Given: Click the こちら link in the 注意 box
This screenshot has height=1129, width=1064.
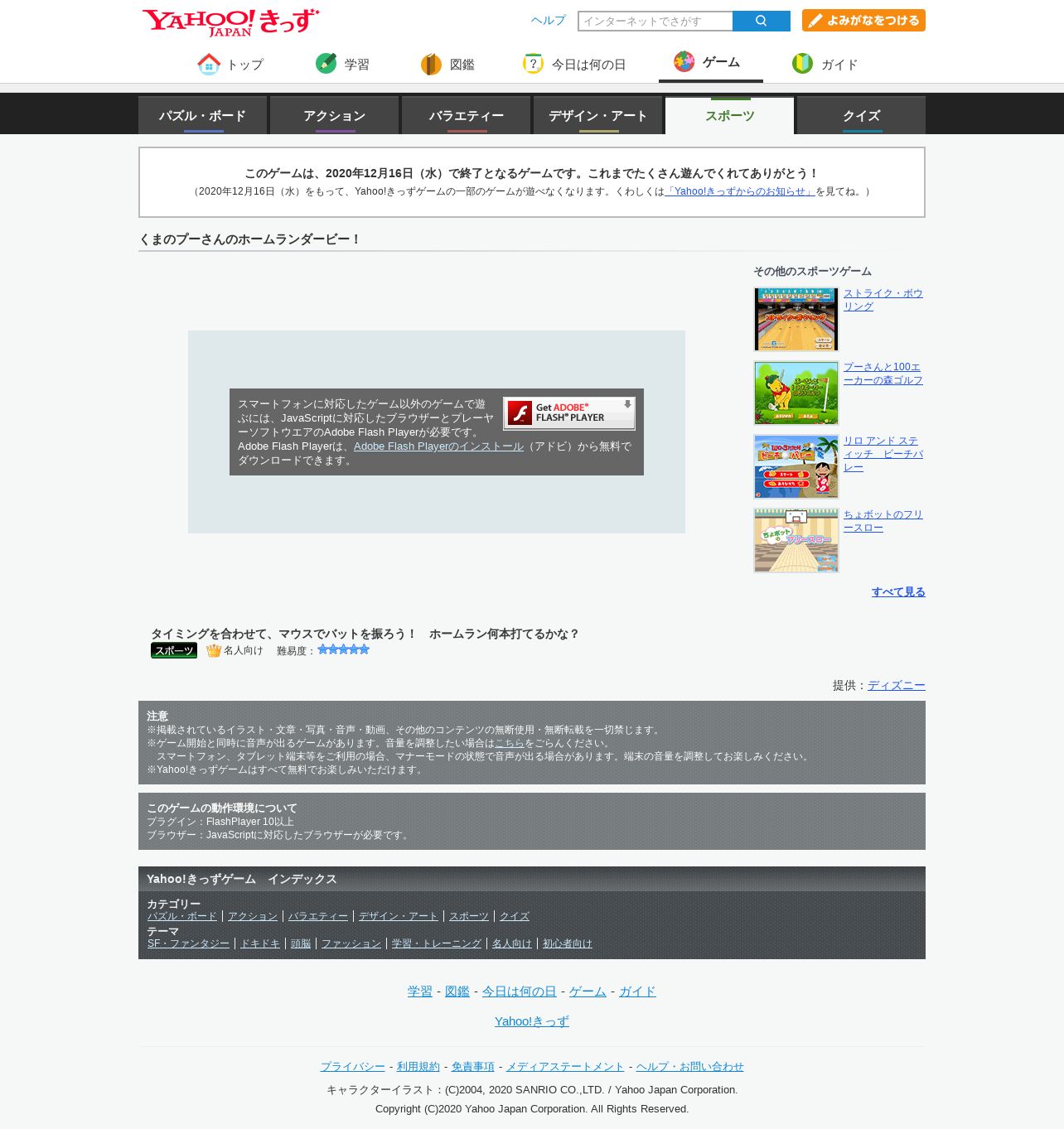Looking at the screenshot, I should point(510,743).
